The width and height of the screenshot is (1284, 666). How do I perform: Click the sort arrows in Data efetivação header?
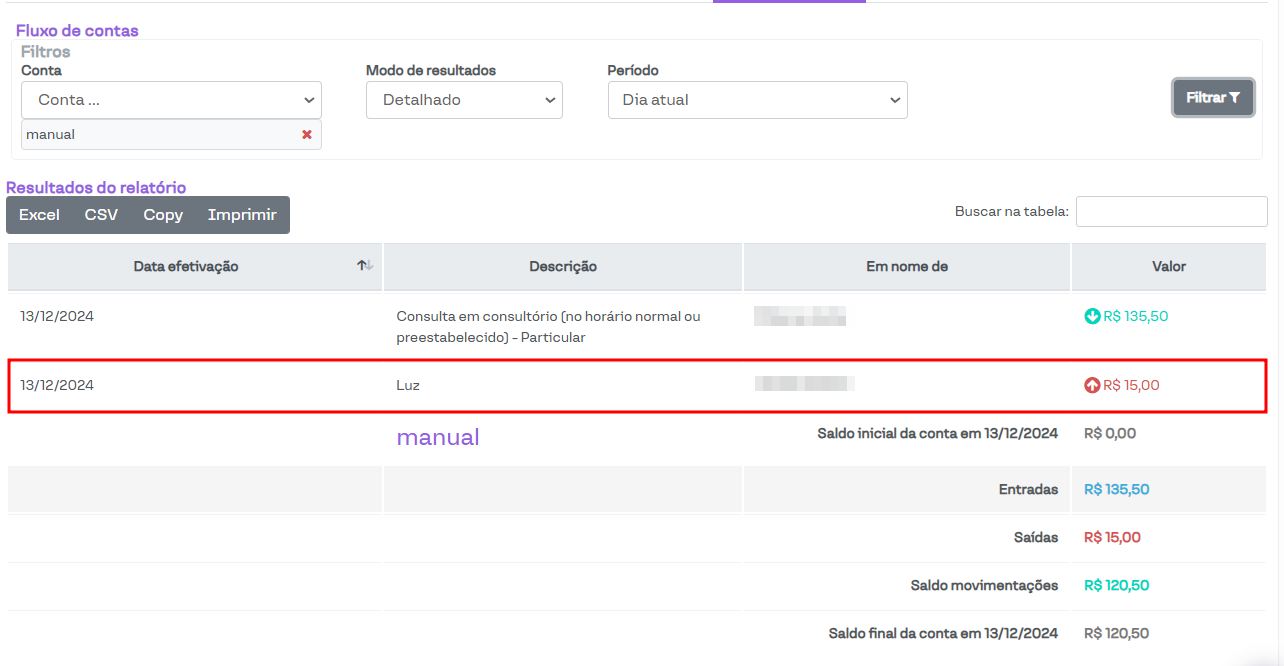365,266
